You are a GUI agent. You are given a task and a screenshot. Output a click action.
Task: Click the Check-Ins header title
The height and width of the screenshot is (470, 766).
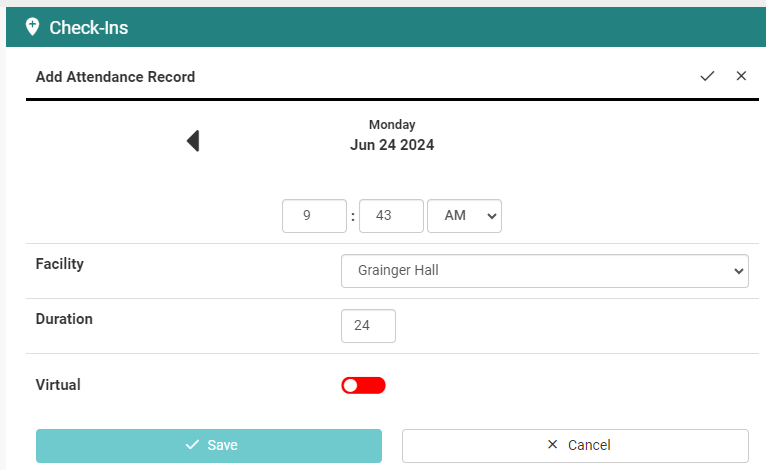89,28
